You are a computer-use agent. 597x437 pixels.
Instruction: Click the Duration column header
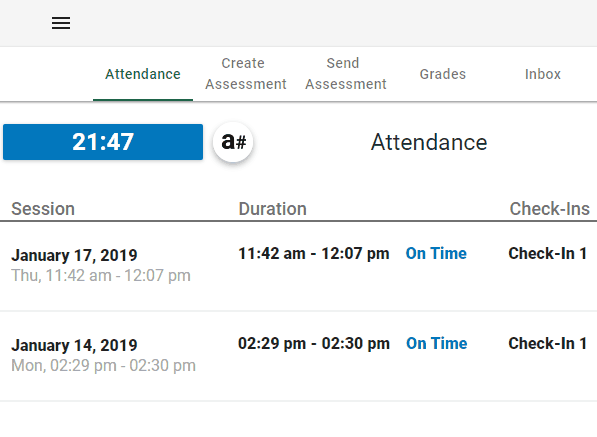click(273, 209)
